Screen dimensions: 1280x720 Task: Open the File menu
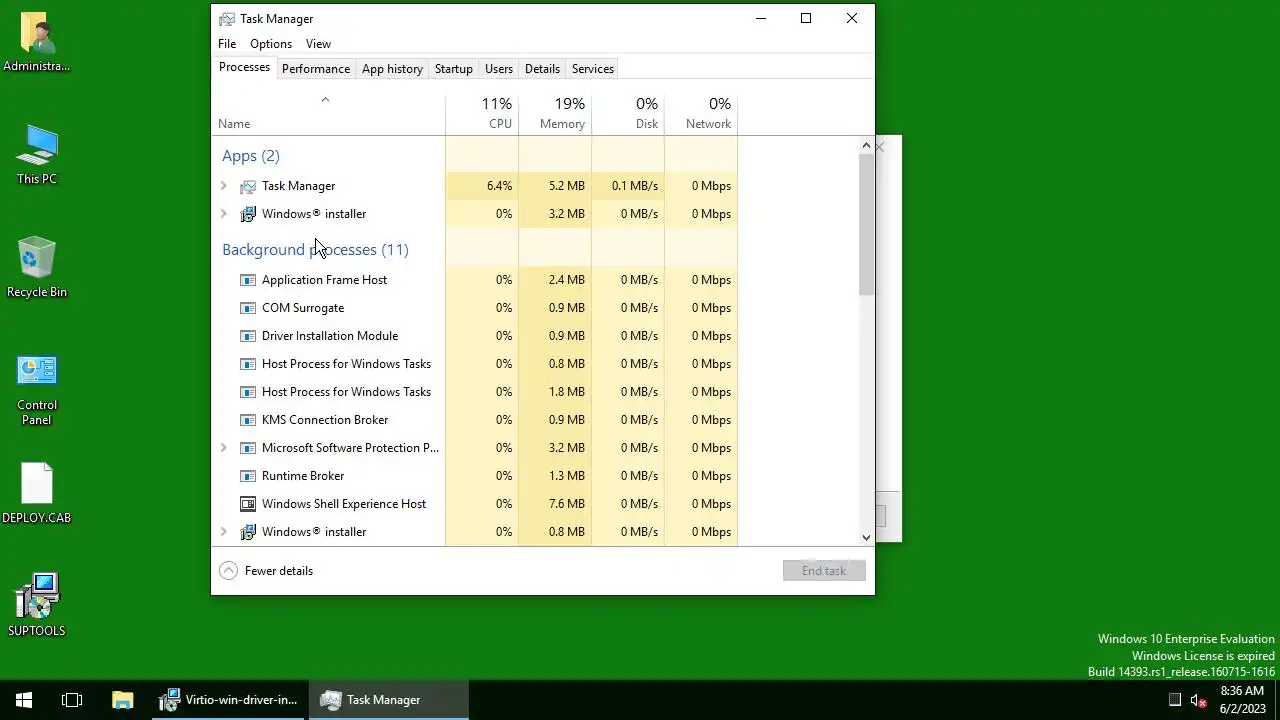(x=227, y=44)
